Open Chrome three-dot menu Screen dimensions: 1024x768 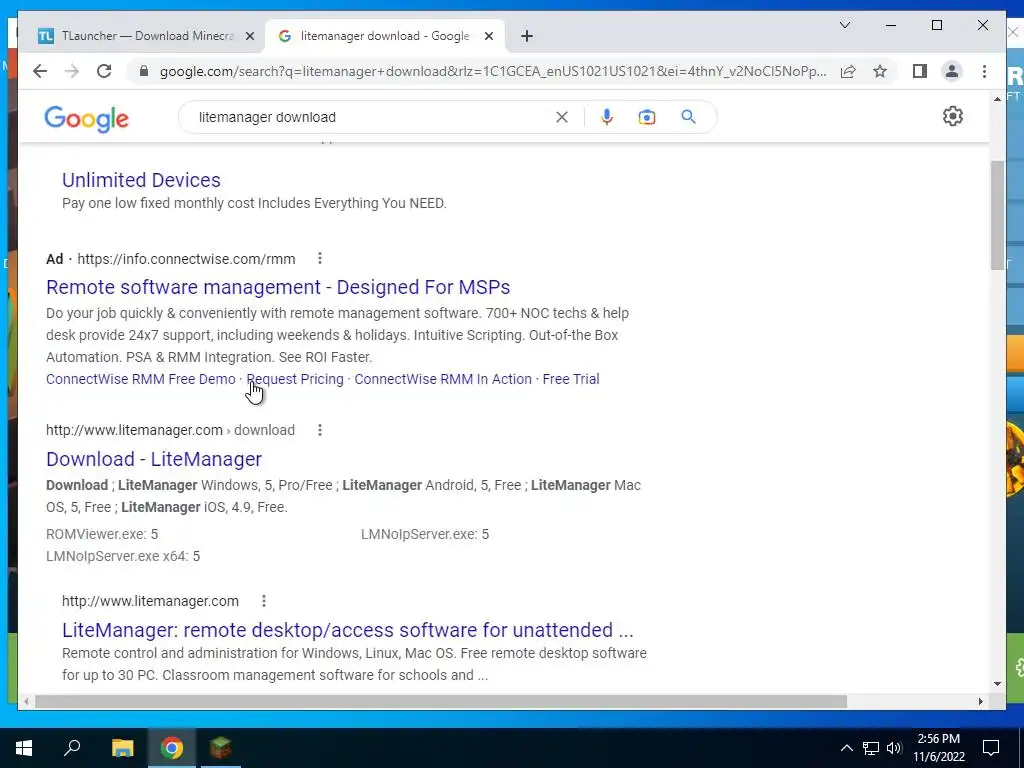pyautogui.click(x=984, y=71)
